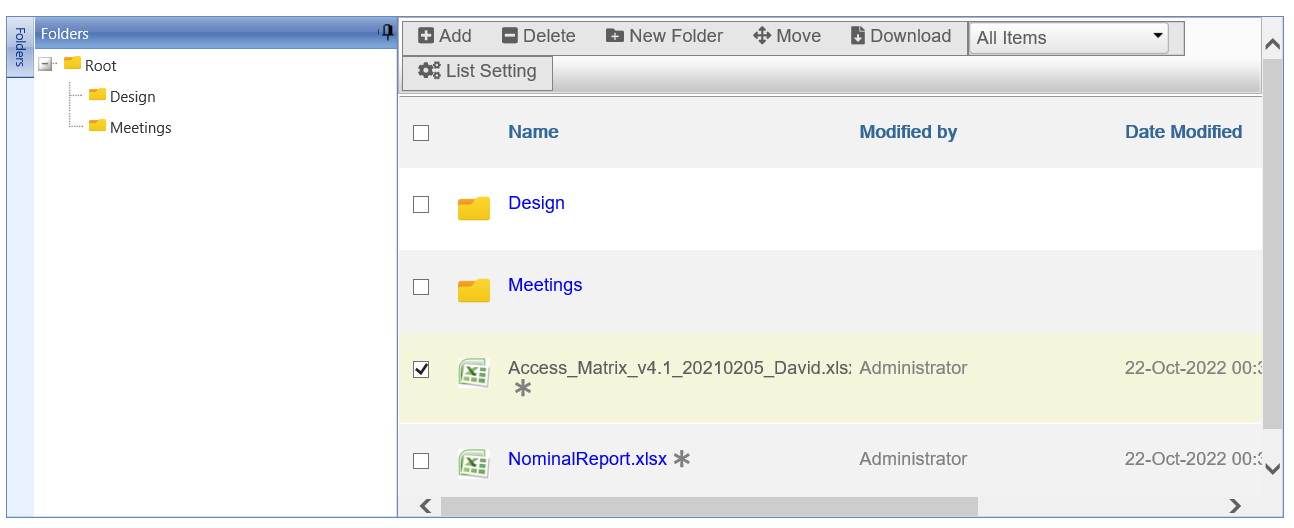This screenshot has width=1294, height=528.
Task: Click the Meetings folder icon in list
Action: tap(474, 290)
